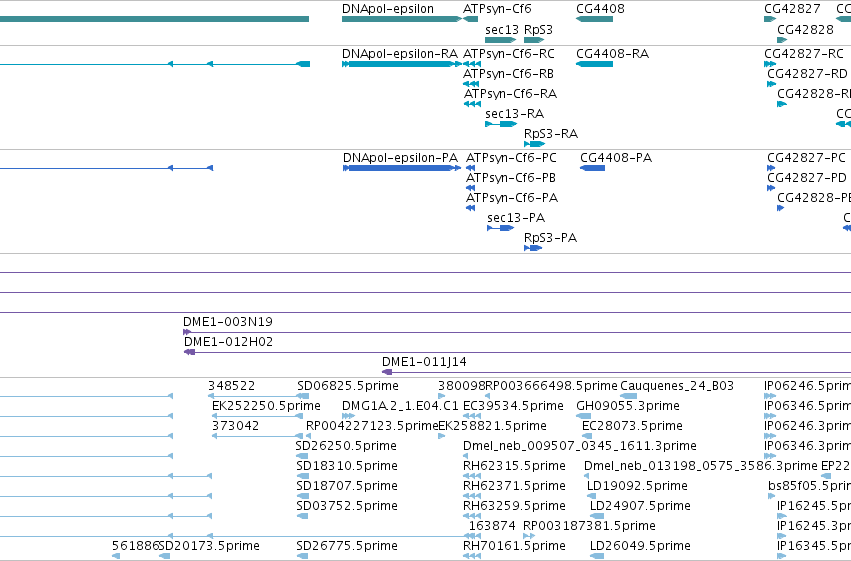Click the RpS3 gene feature
Screen dimensions: 851x561
[x=534, y=40]
